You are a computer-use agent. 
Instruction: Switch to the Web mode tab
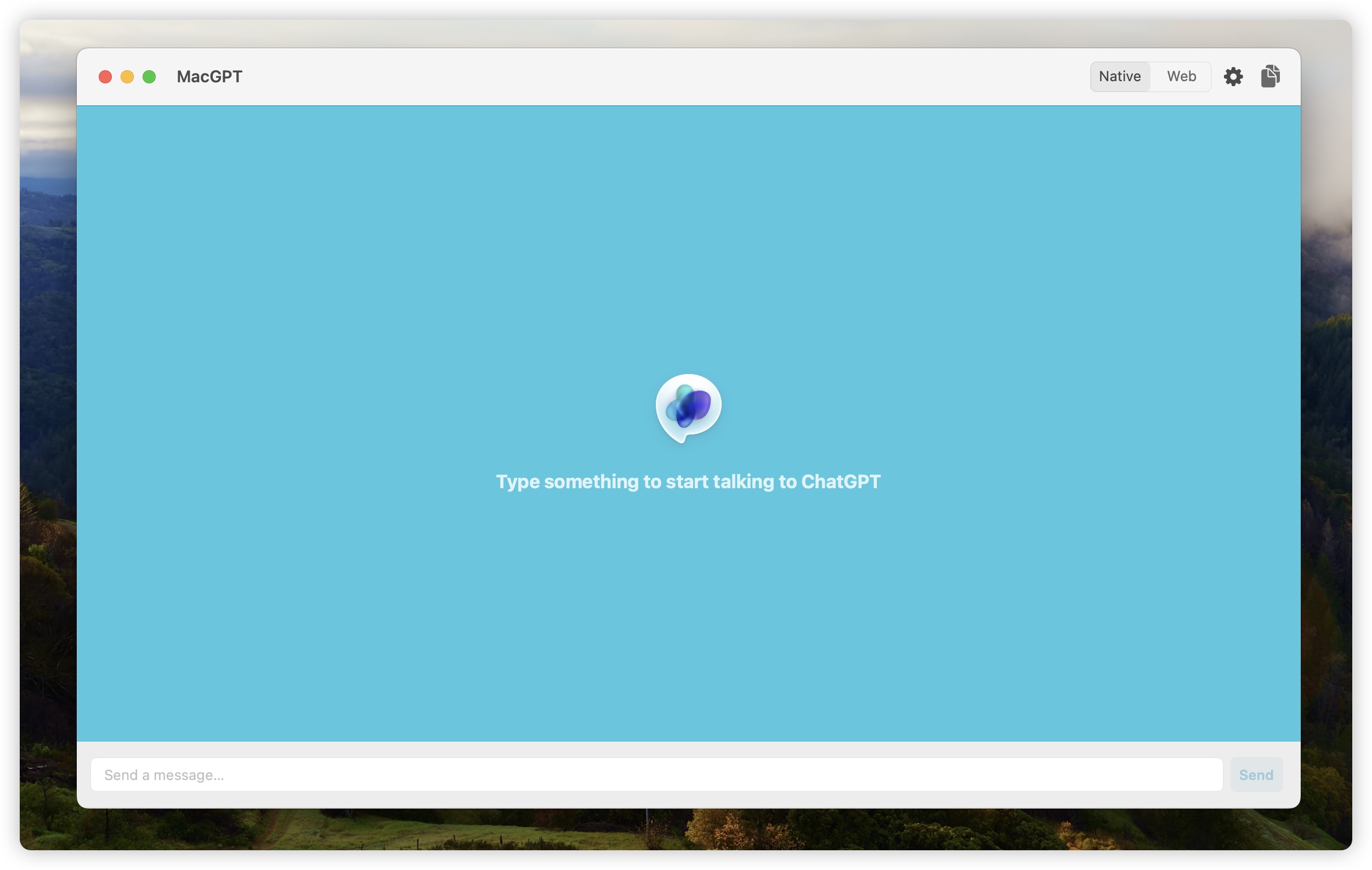pyautogui.click(x=1181, y=76)
